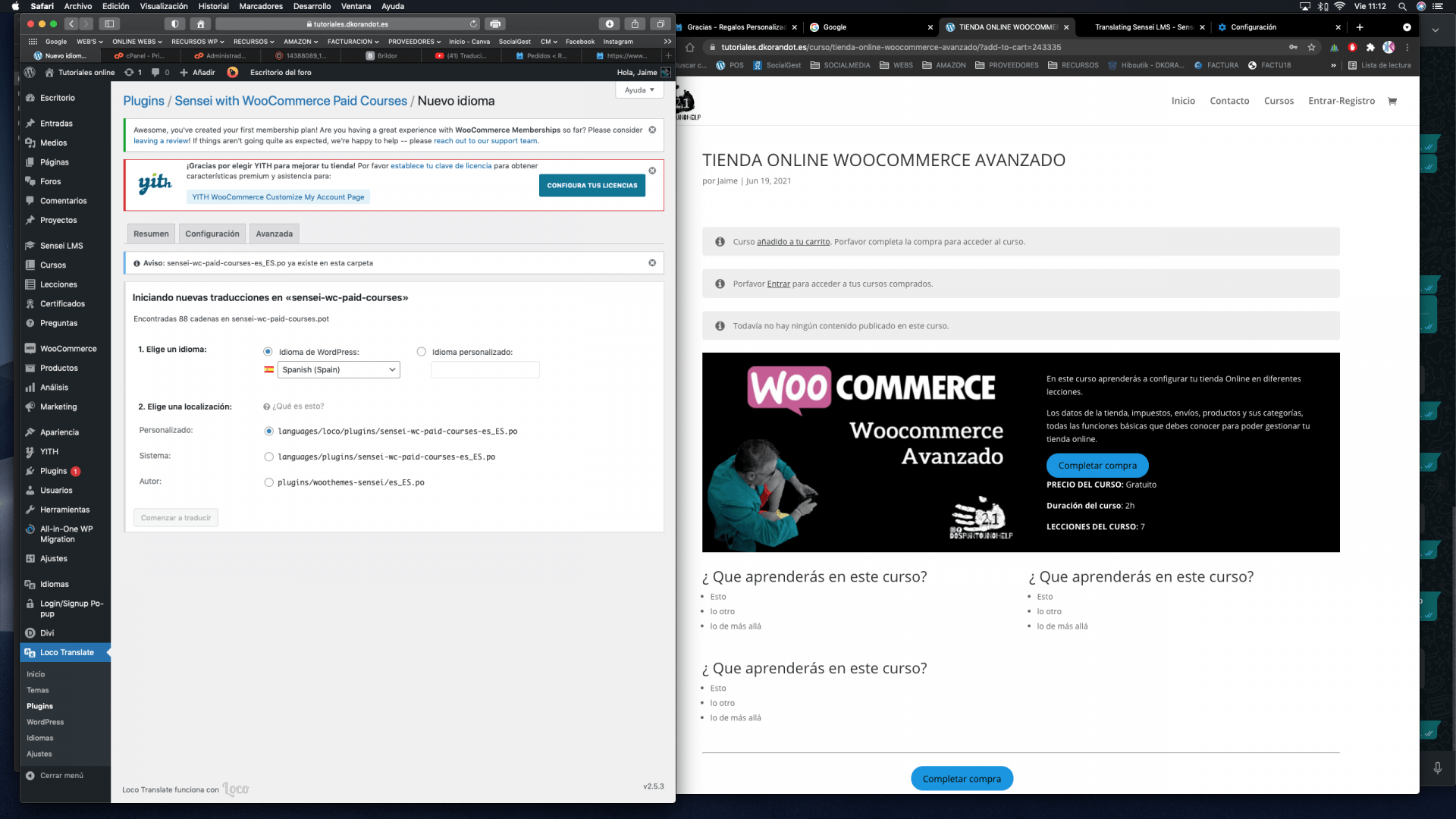The width and height of the screenshot is (1456, 819).
Task: Bookmark this page with Chrome star icon
Action: (1311, 47)
